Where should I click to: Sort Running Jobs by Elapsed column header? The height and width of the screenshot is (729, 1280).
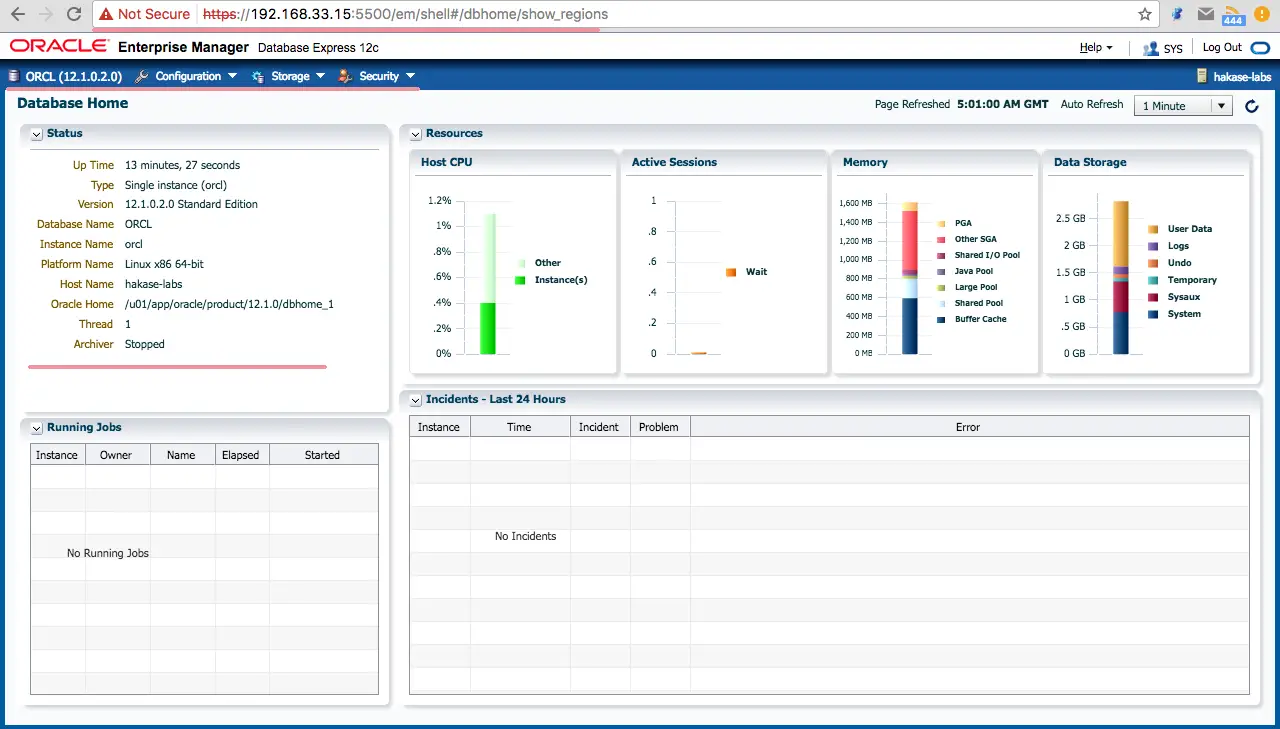tap(241, 455)
